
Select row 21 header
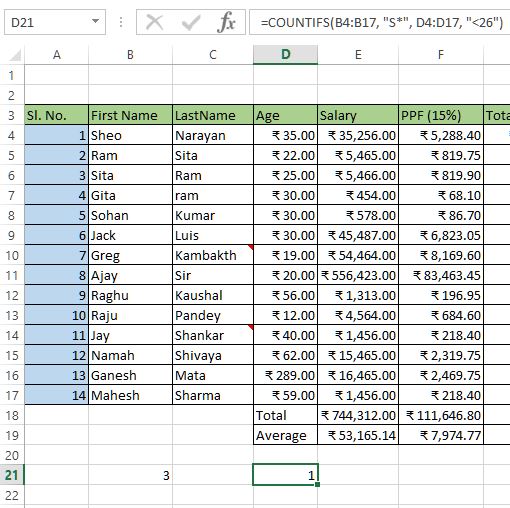[12, 475]
